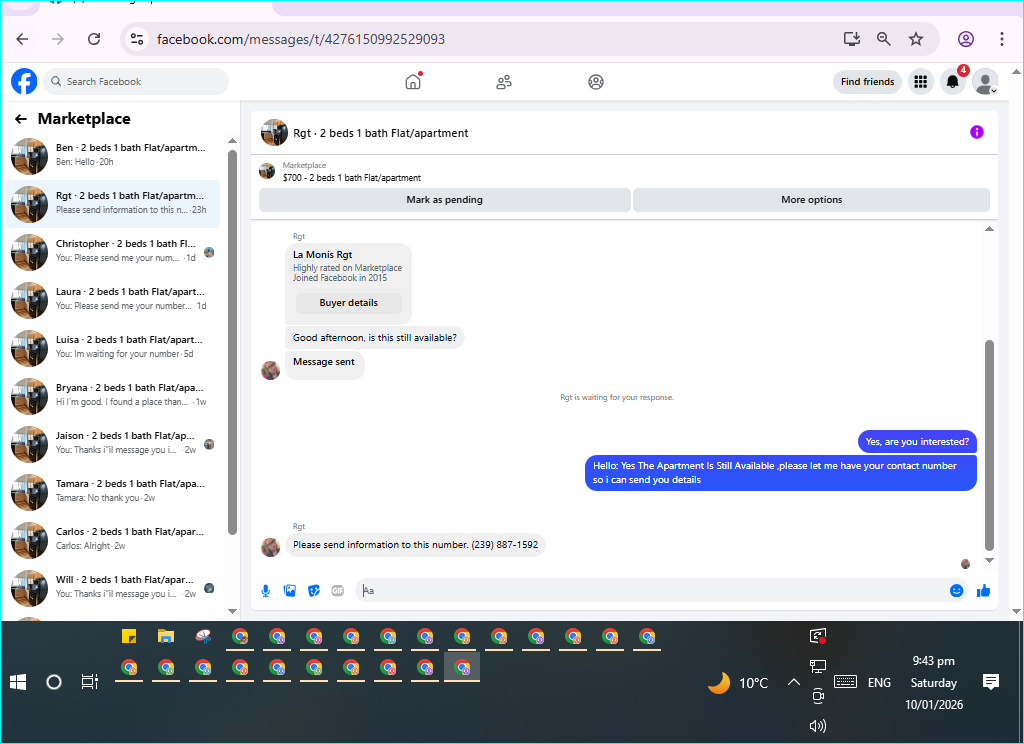
Task: Attach a photo using the image icon
Action: click(x=290, y=590)
